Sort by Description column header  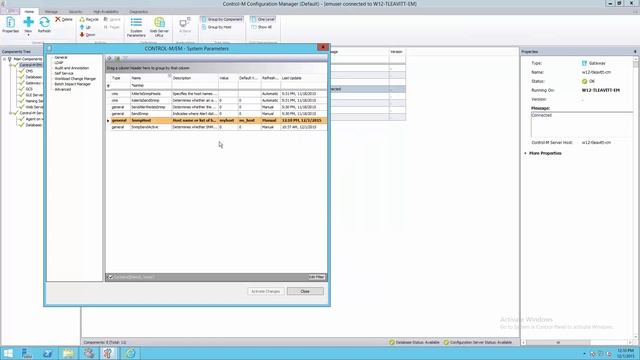[195, 78]
